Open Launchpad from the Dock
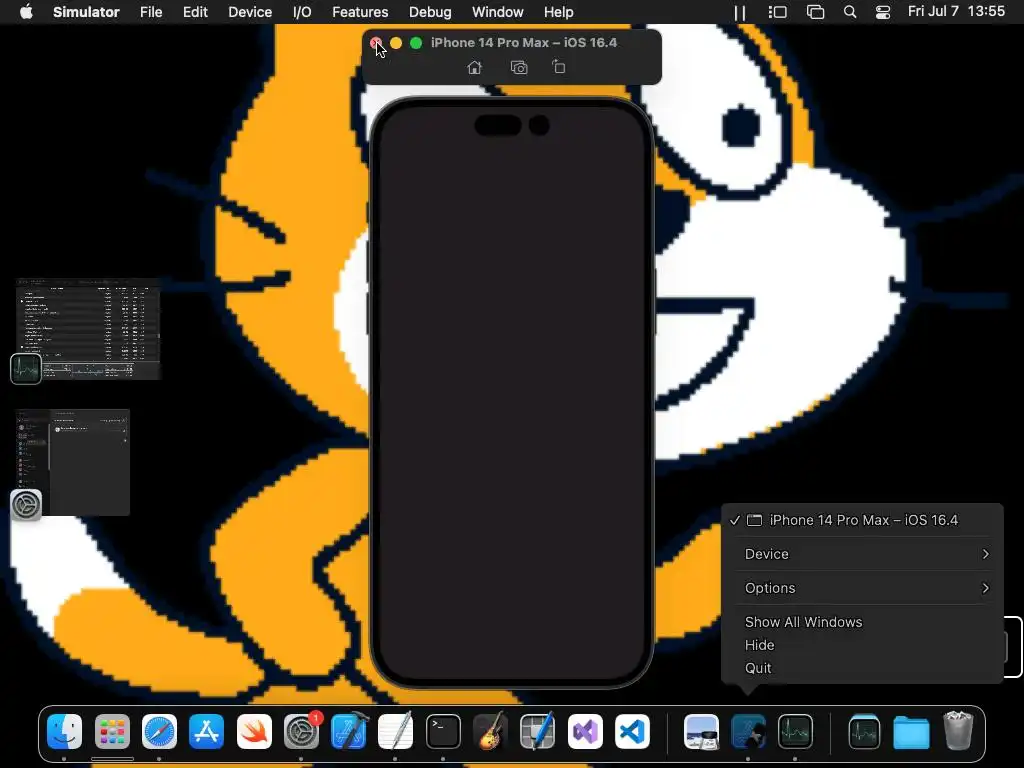Image resolution: width=1024 pixels, height=768 pixels. (x=112, y=731)
